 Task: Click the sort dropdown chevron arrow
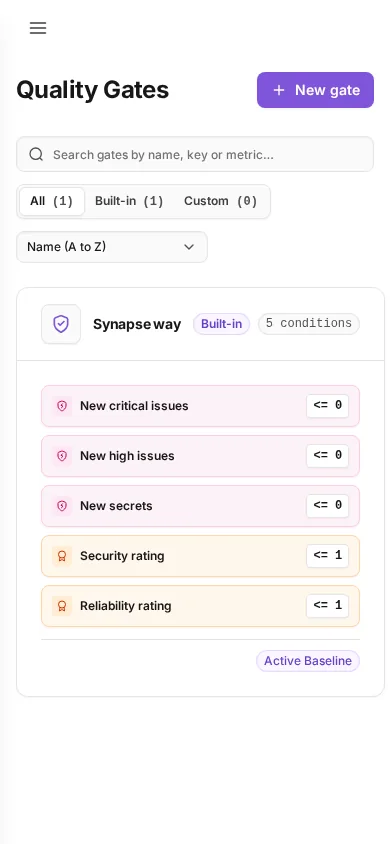pos(189,247)
